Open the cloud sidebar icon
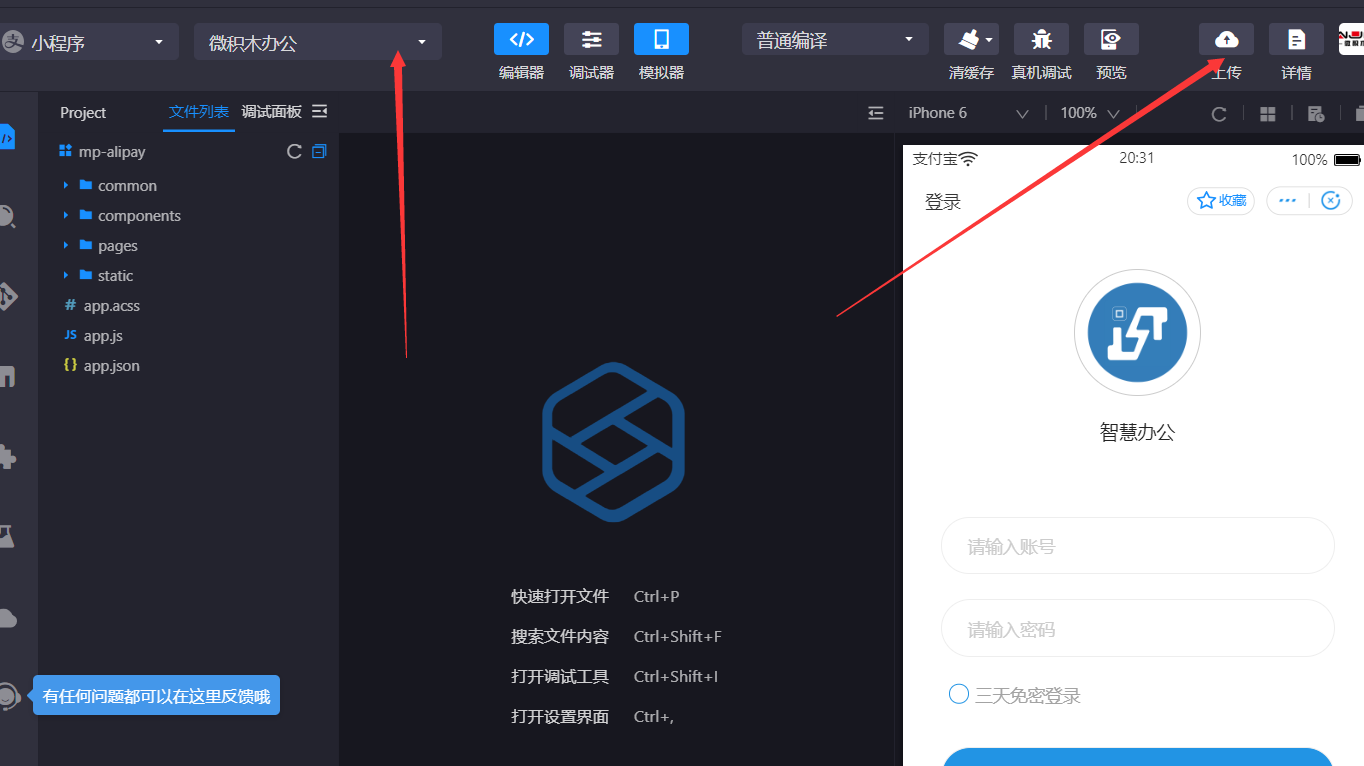 click(7, 618)
